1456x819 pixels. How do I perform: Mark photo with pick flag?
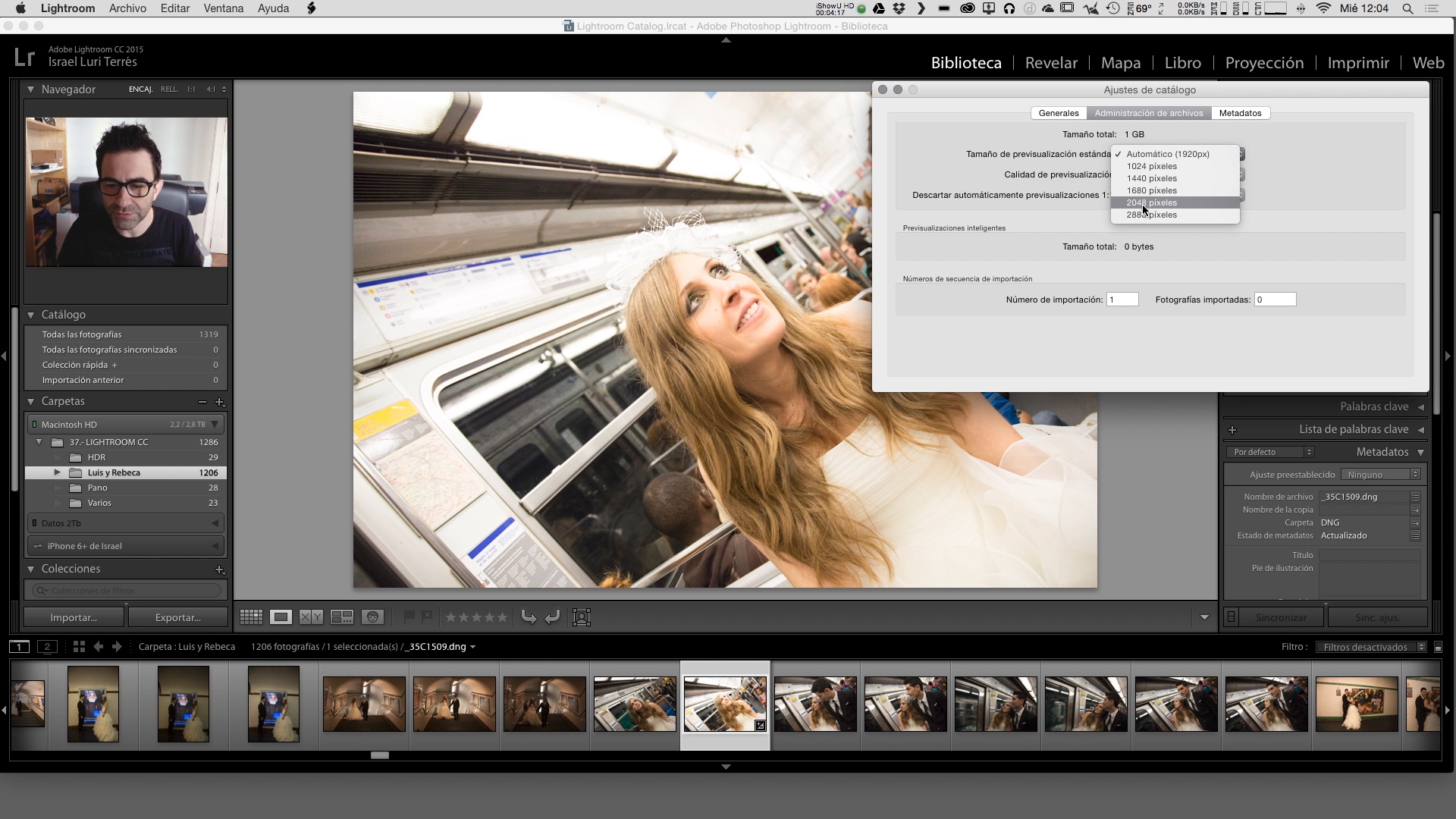tap(409, 617)
